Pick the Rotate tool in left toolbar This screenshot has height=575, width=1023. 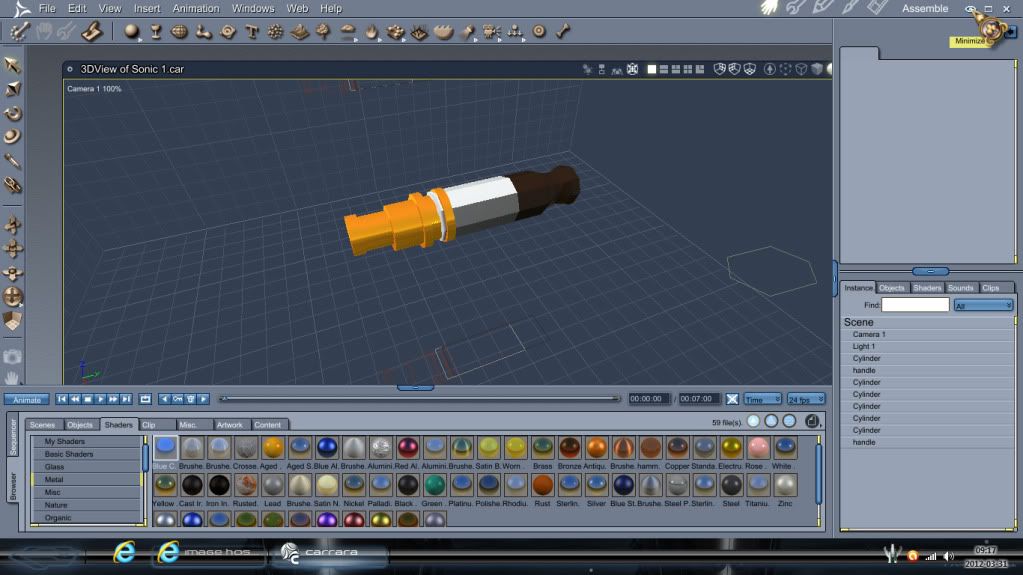pos(12,113)
